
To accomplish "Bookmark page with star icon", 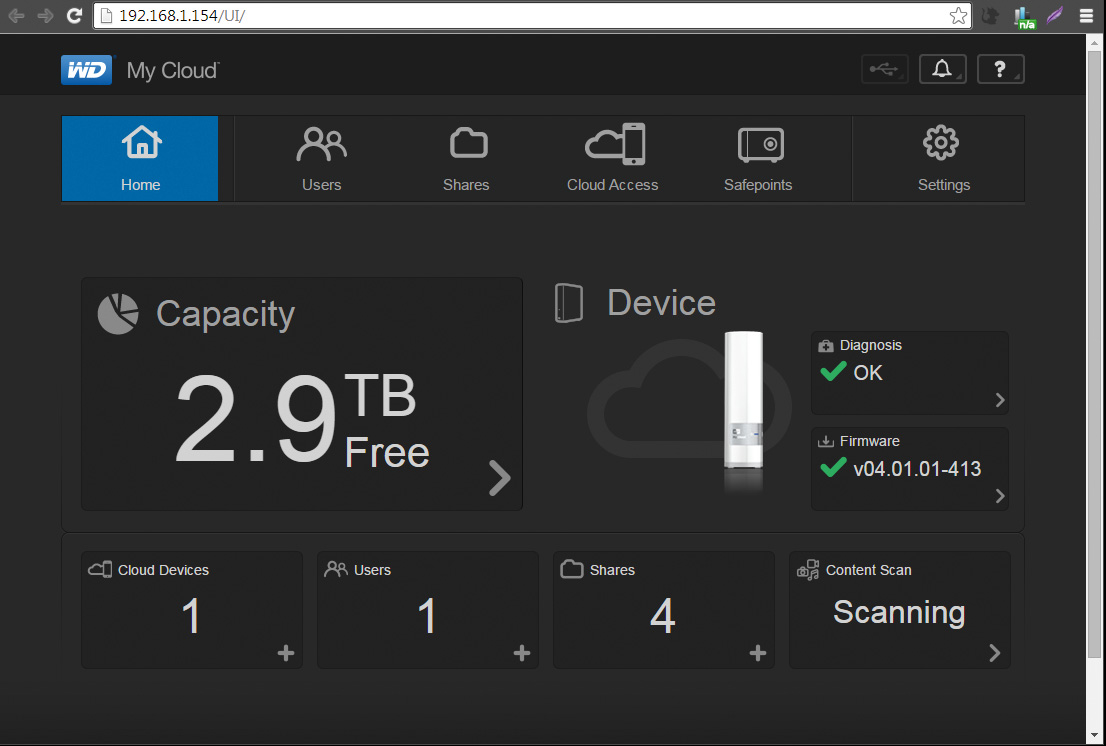I will 958,16.
